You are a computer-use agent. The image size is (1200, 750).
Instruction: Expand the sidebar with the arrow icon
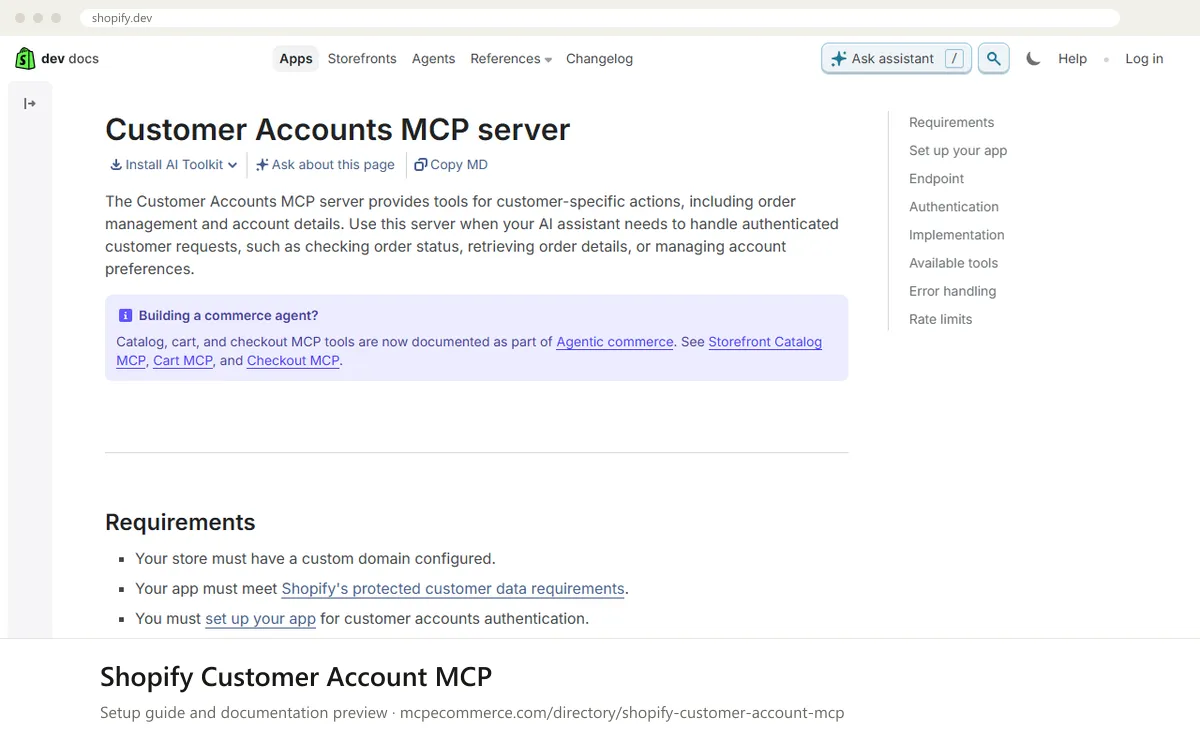click(x=30, y=104)
